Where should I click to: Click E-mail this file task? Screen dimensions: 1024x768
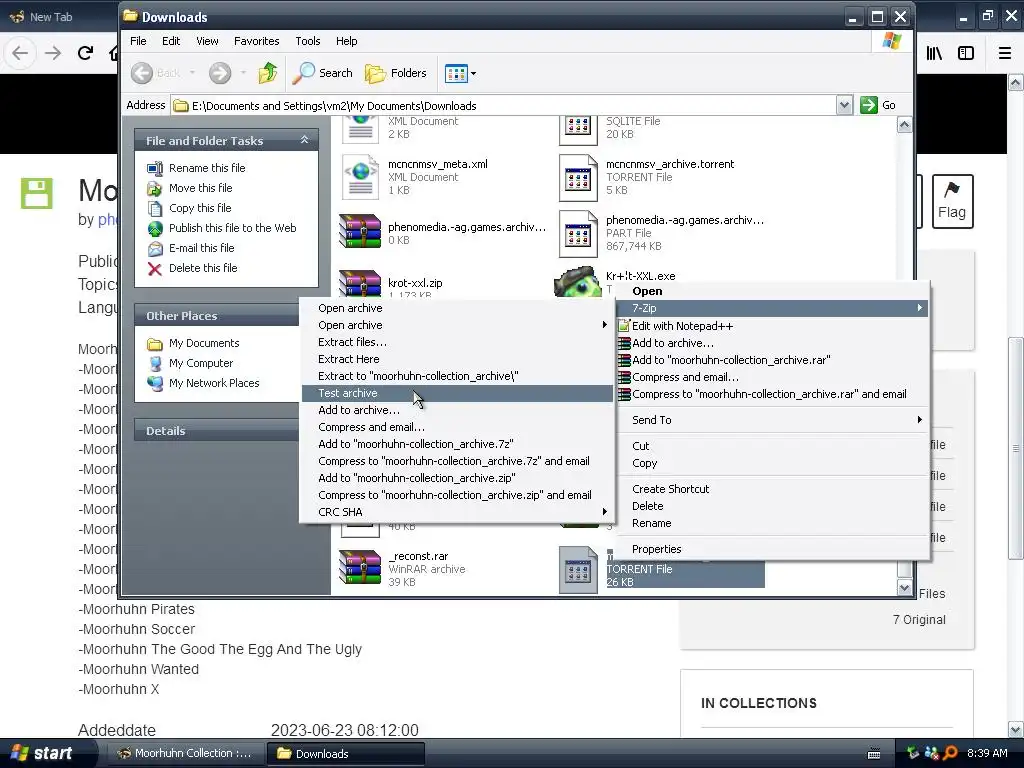(201, 248)
